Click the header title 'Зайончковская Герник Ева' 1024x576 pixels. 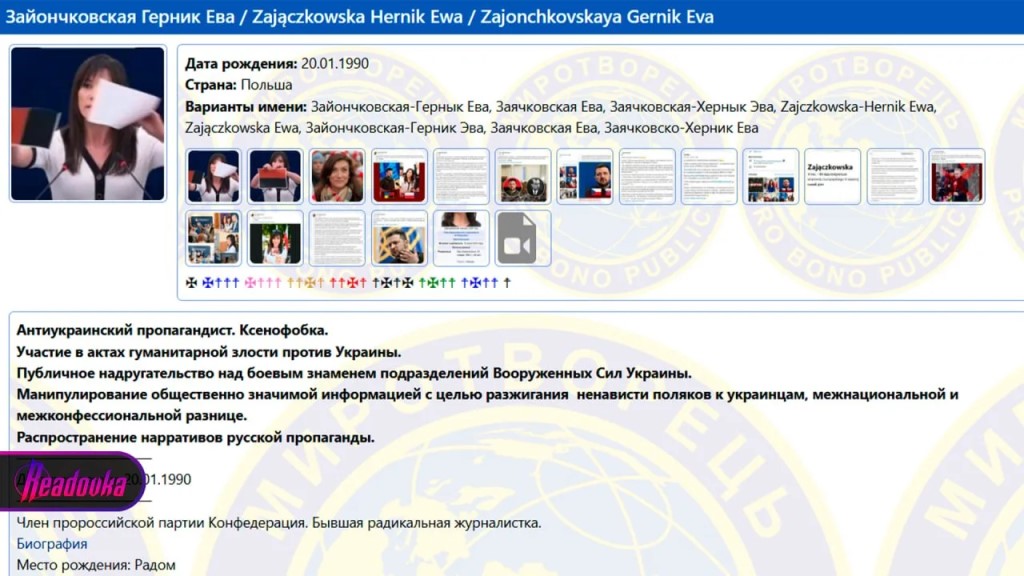[x=120, y=16]
